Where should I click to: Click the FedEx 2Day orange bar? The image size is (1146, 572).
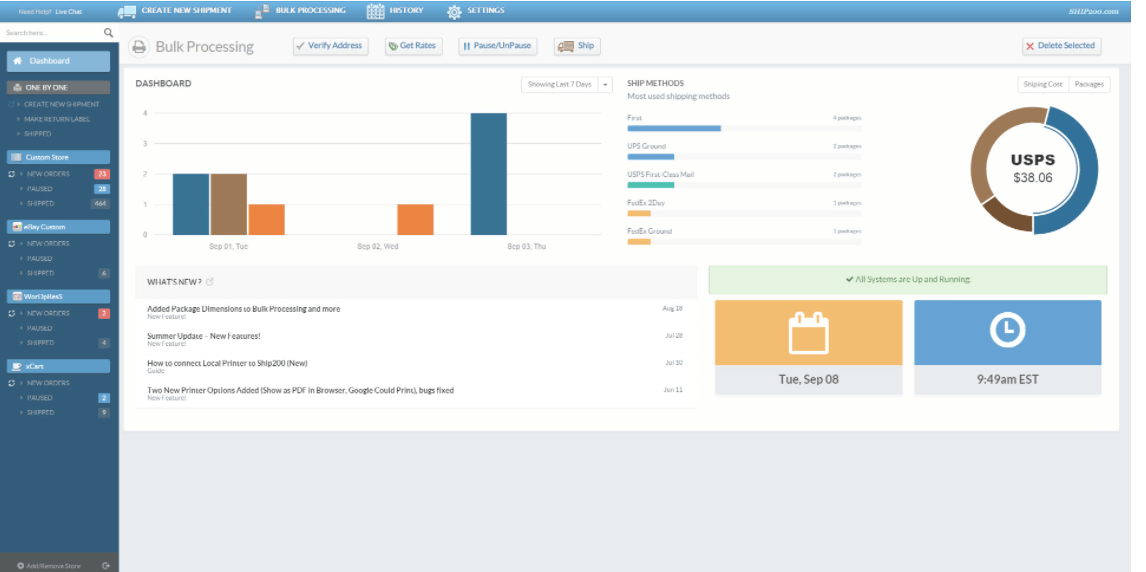639,213
